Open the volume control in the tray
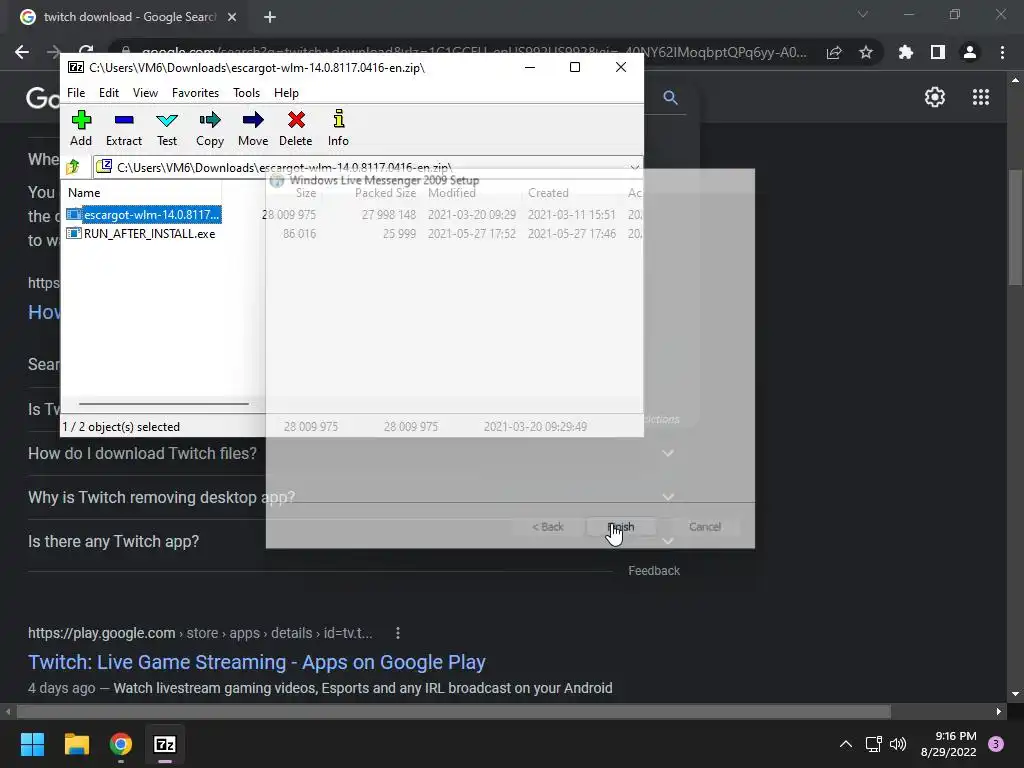The height and width of the screenshot is (768, 1024). [x=898, y=744]
